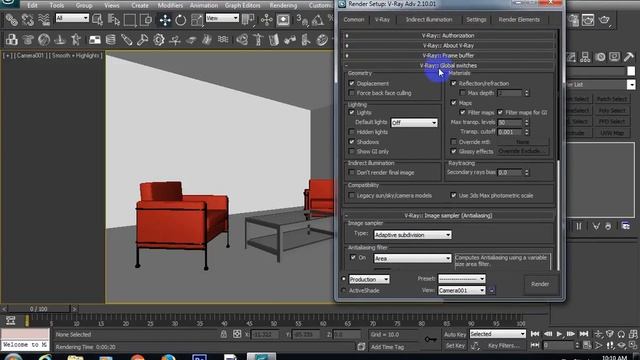
Task: Select the Move tool in main toolbar
Action: point(165,20)
